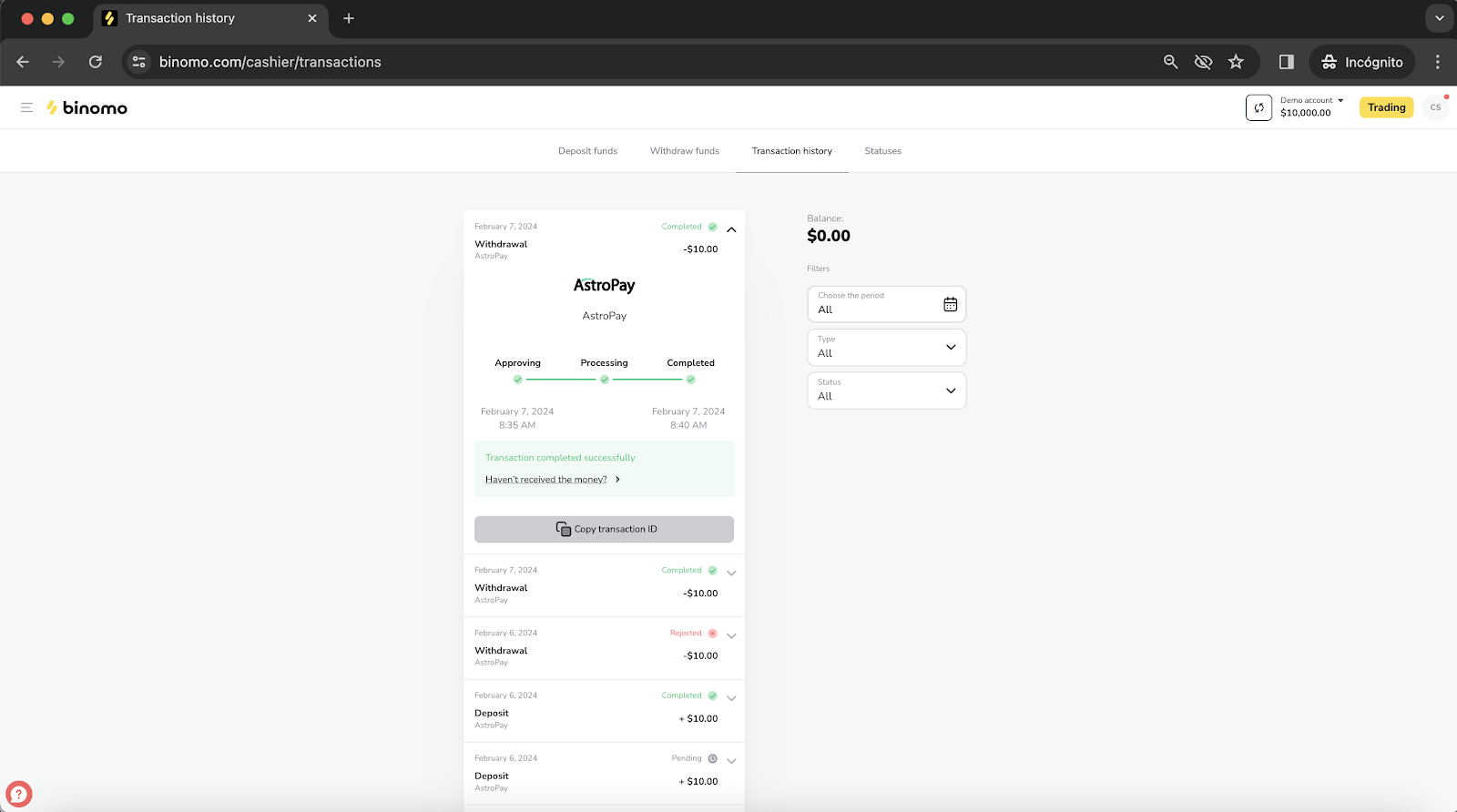The width and height of the screenshot is (1457, 812).
Task: Open the calendar period picker icon
Action: pos(950,304)
